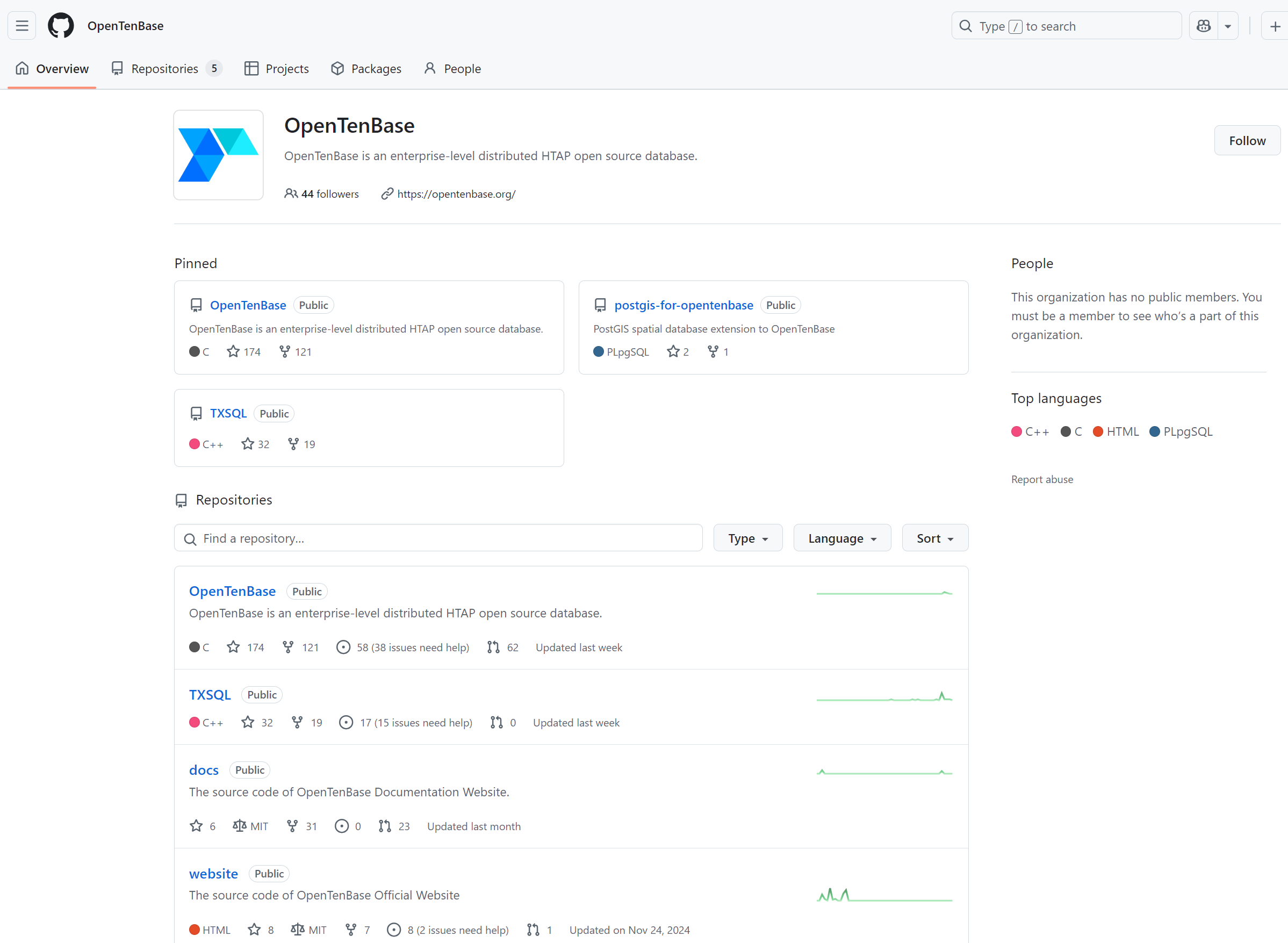The image size is (1288, 943).
Task: Open the People tab
Action: click(452, 68)
